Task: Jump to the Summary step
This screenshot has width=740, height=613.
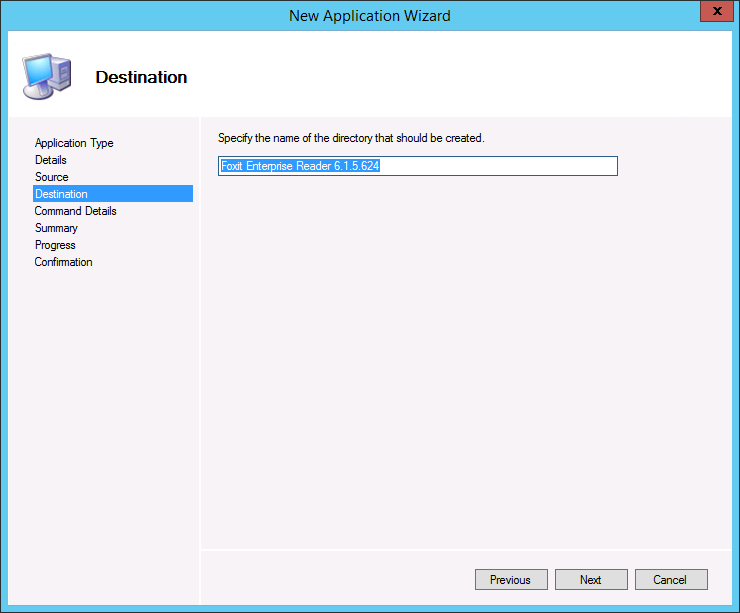Action: click(x=56, y=228)
